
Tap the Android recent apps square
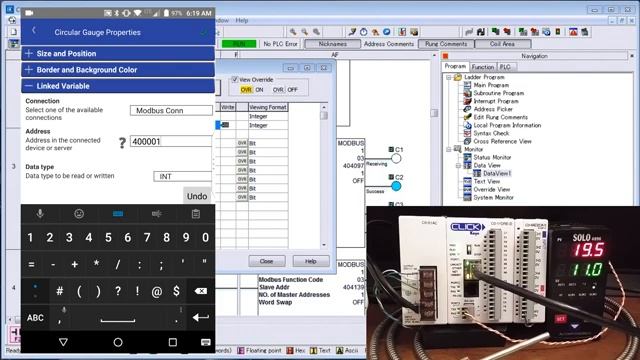coord(173,342)
